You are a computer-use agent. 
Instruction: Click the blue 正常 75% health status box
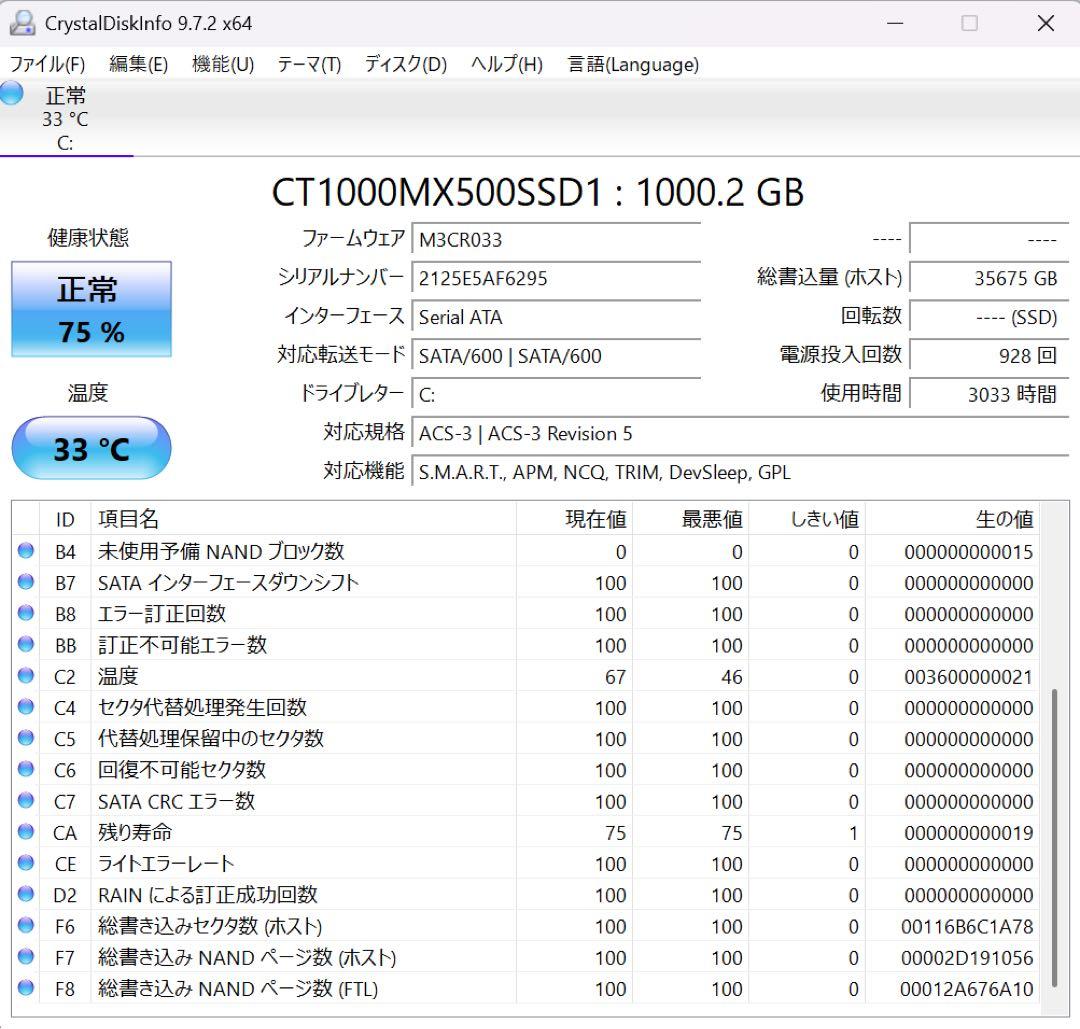[91, 309]
